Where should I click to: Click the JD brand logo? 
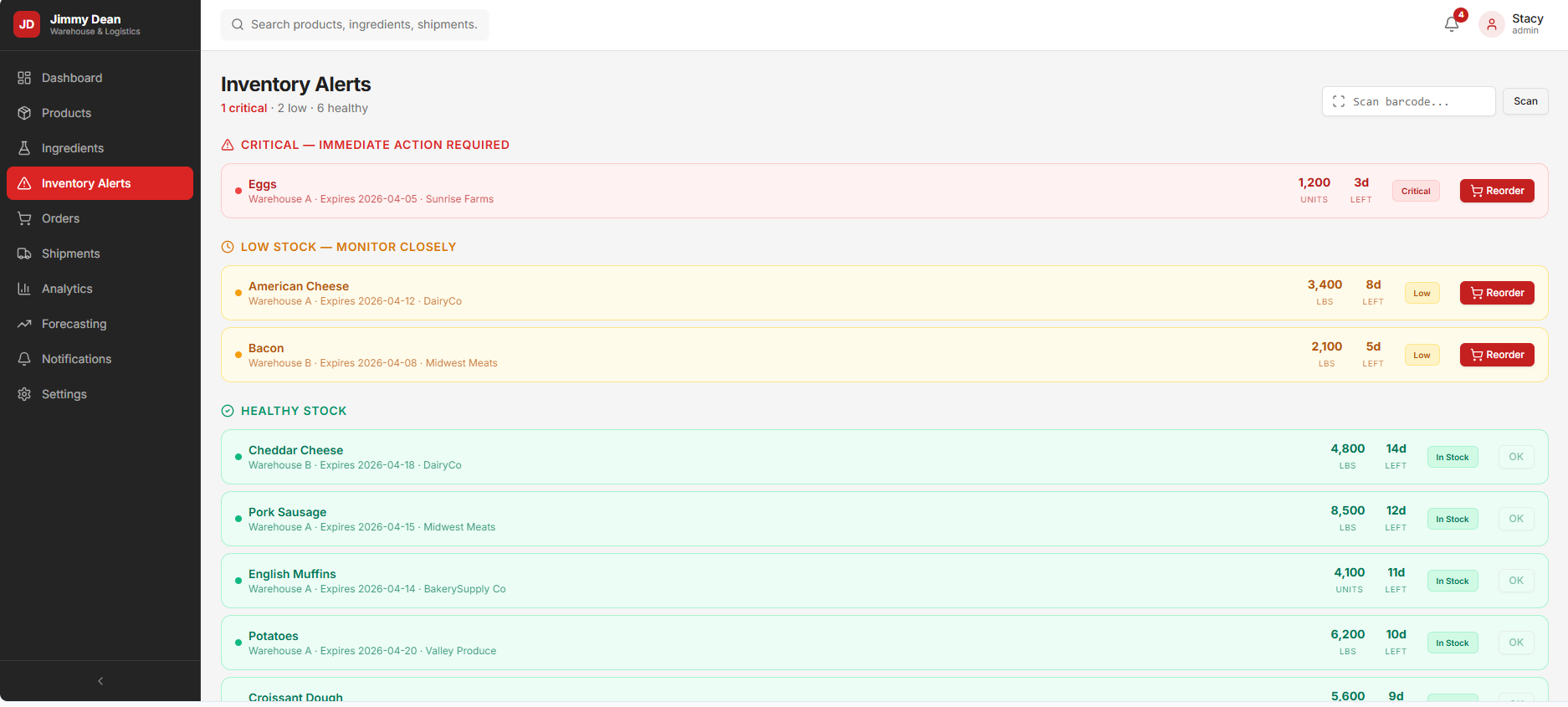[27, 24]
